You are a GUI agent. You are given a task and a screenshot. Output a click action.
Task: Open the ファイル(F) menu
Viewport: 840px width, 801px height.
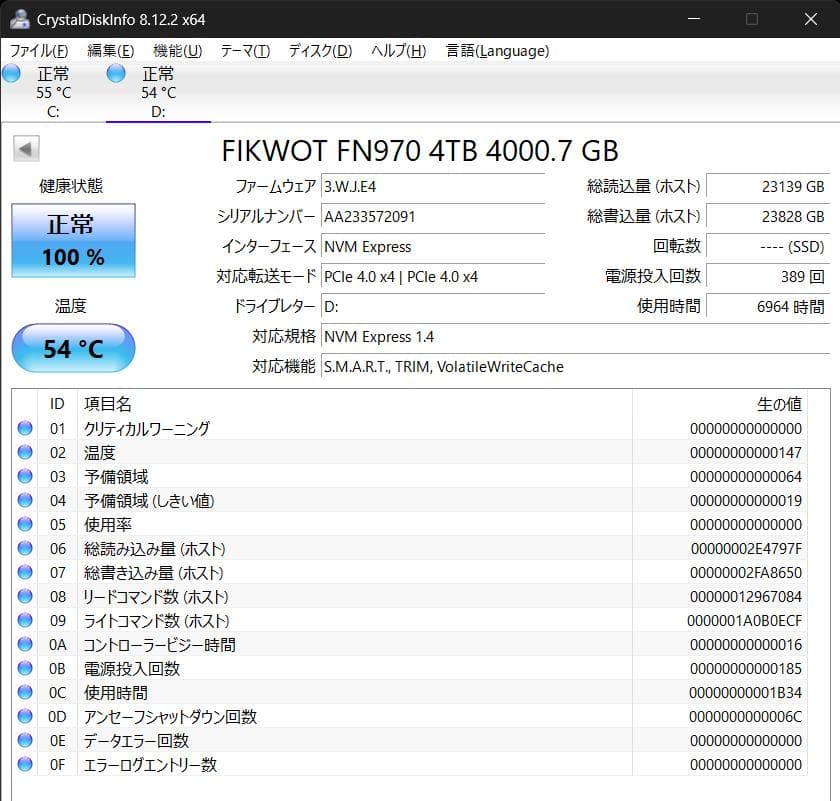click(x=39, y=51)
